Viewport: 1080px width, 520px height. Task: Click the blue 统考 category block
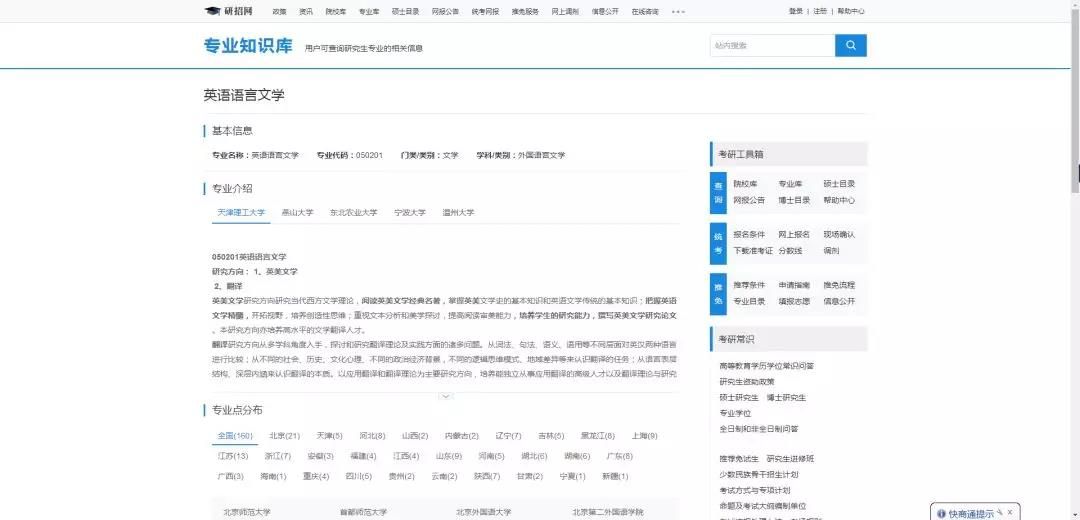coord(717,242)
